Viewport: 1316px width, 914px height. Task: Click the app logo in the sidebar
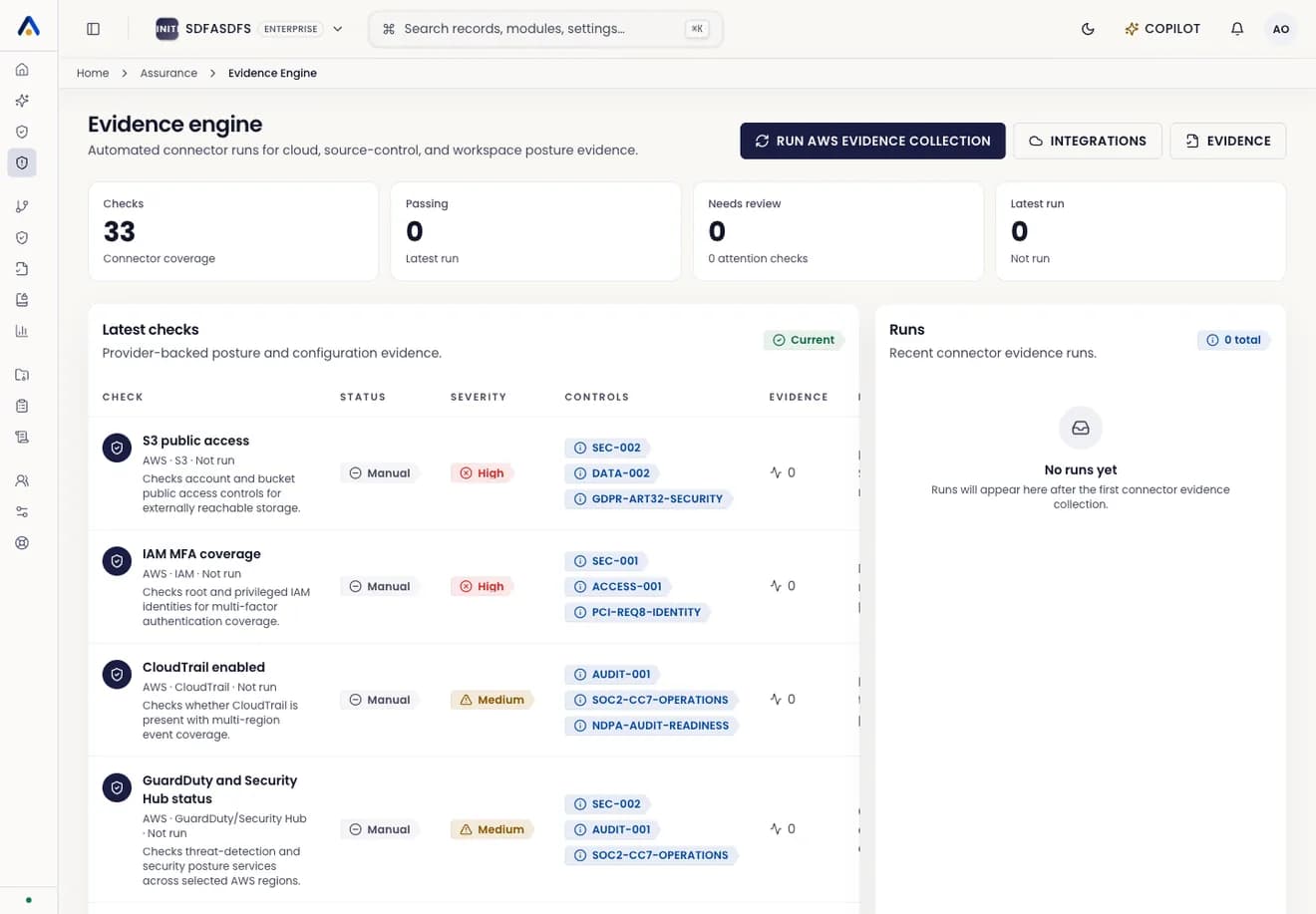pyautogui.click(x=29, y=27)
